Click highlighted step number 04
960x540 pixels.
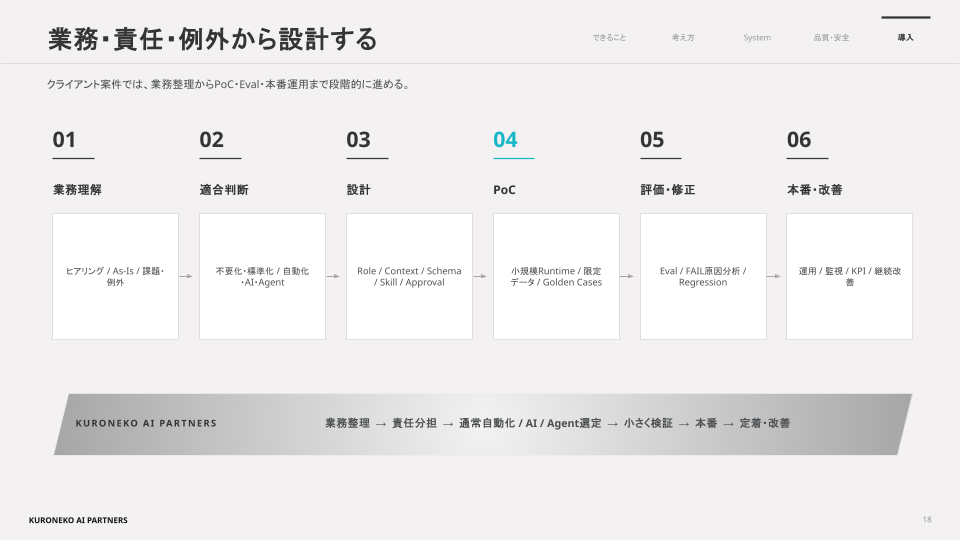pos(506,140)
